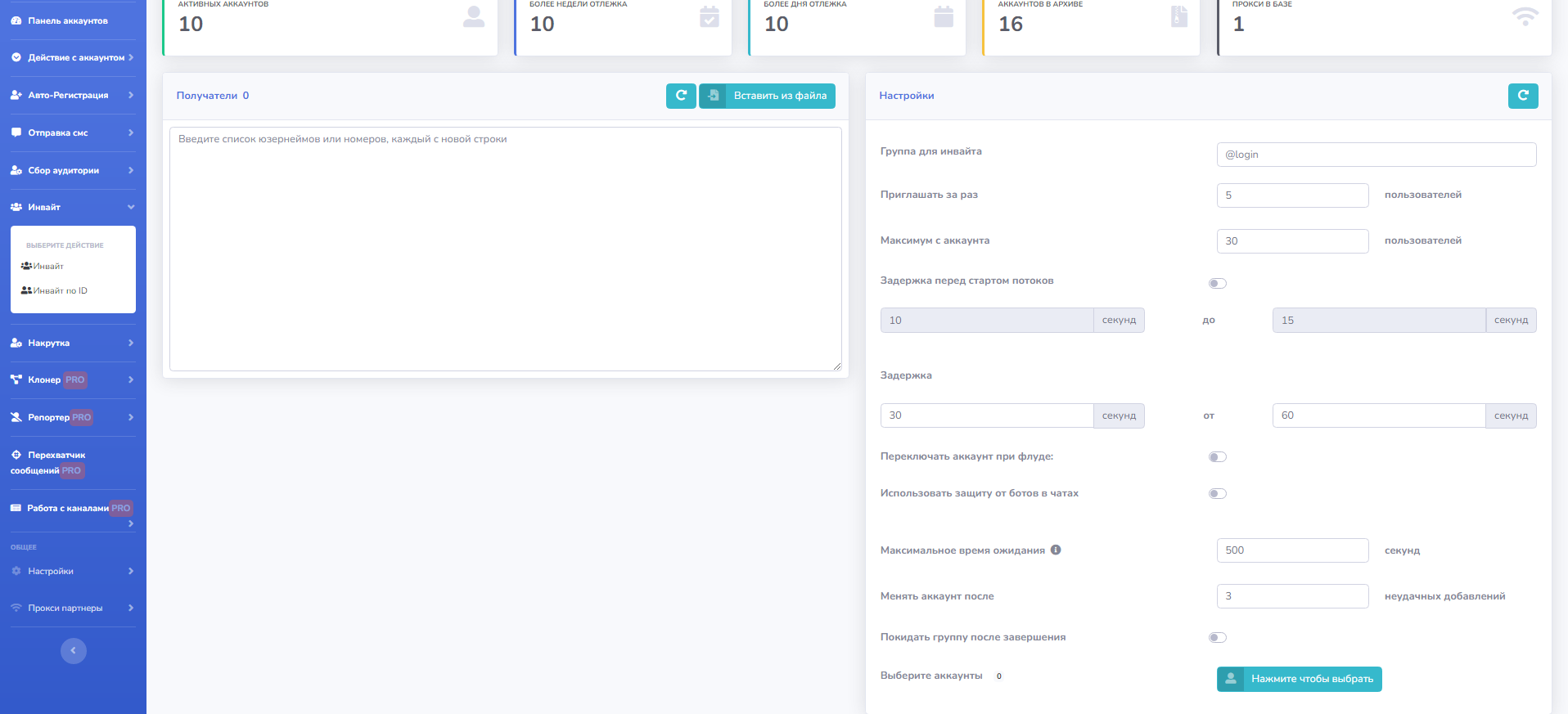The width and height of the screenshot is (1568, 714).
Task: Click the Сбор аудитории icon
Action: [16, 170]
